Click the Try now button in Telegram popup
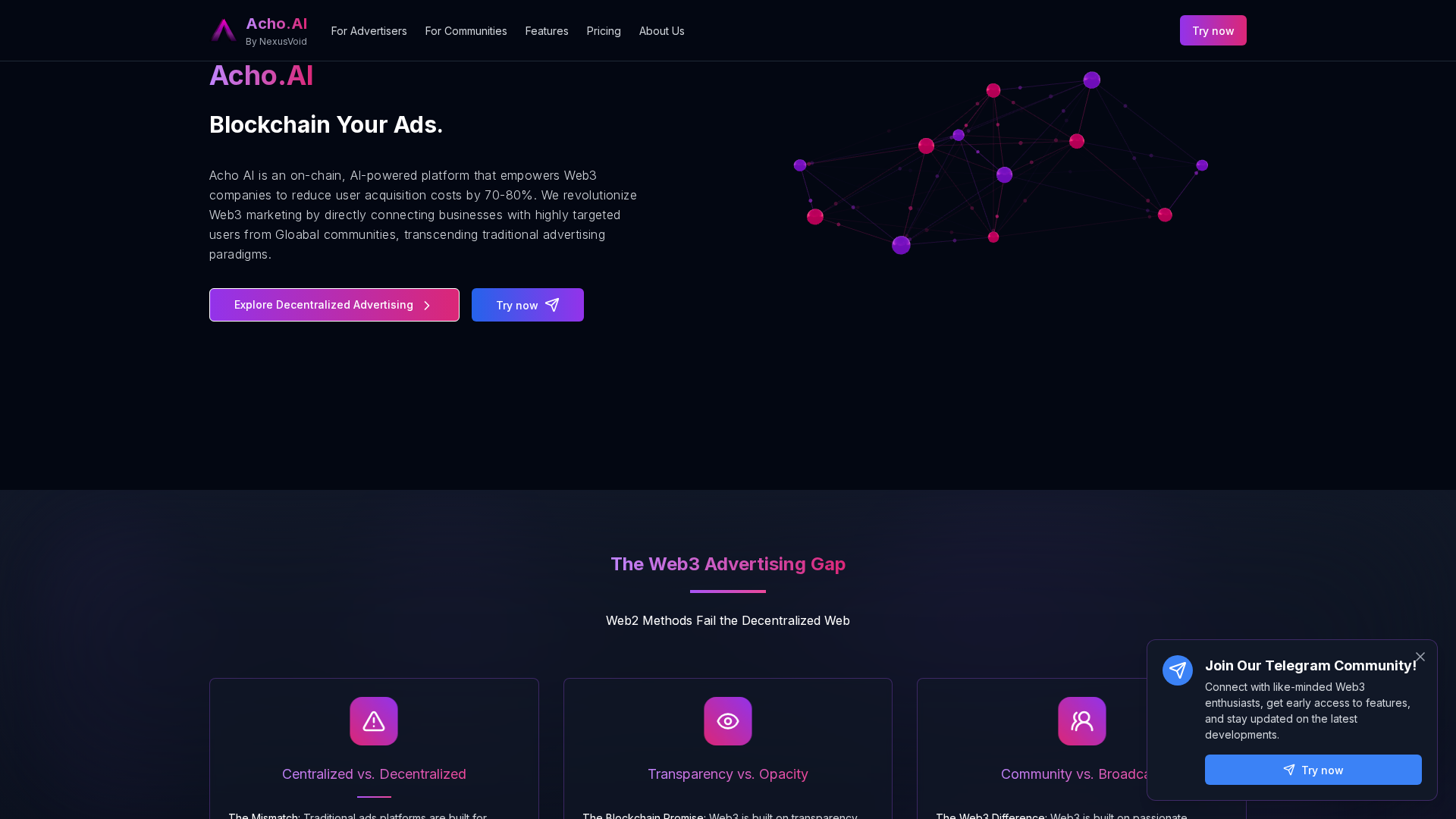The width and height of the screenshot is (1456, 819). click(x=1313, y=770)
